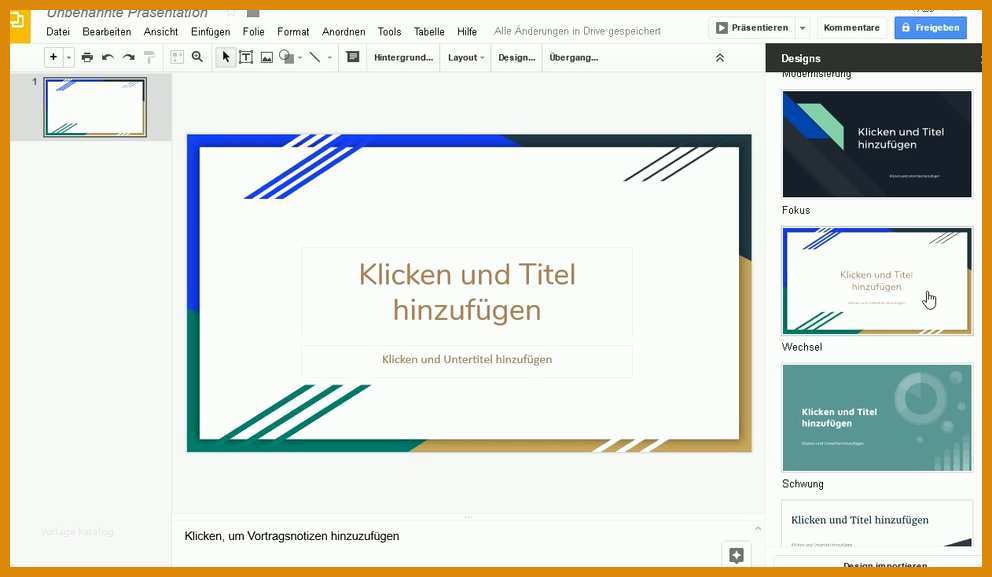Open the Datei menu
The image size is (992, 577).
tap(58, 32)
